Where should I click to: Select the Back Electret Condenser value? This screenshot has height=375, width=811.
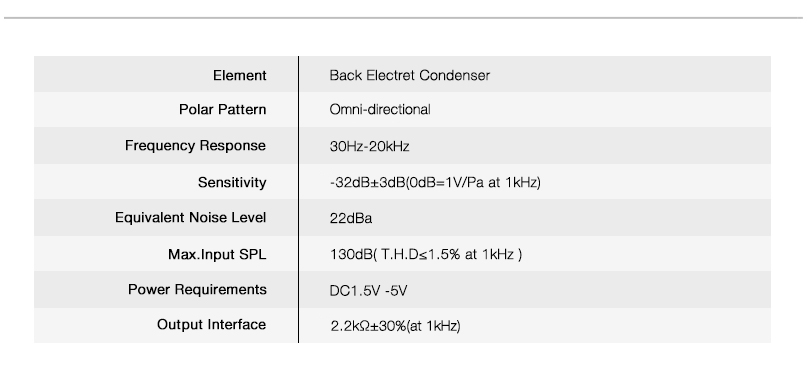tap(410, 76)
